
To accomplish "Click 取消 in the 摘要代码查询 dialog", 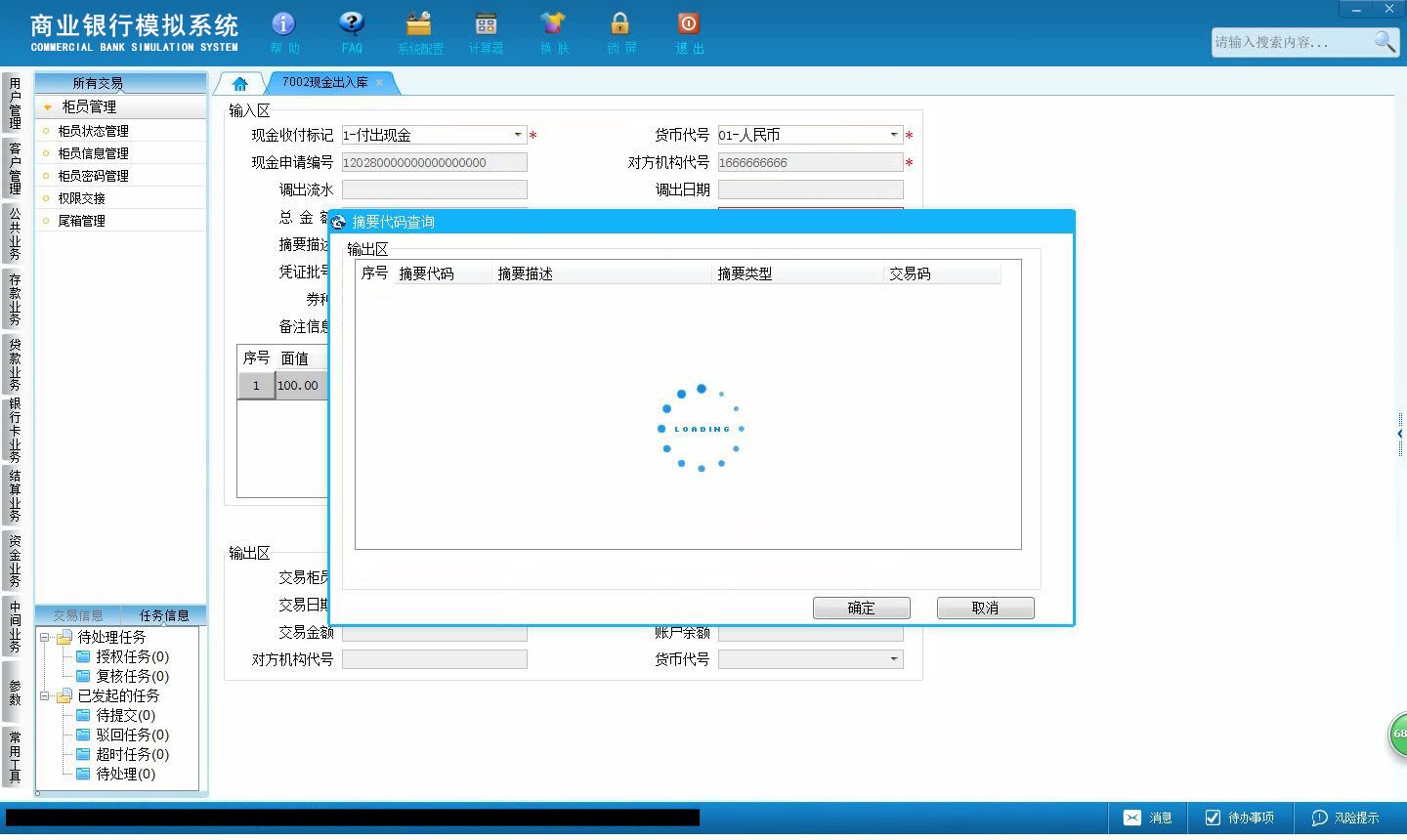I will click(x=985, y=608).
